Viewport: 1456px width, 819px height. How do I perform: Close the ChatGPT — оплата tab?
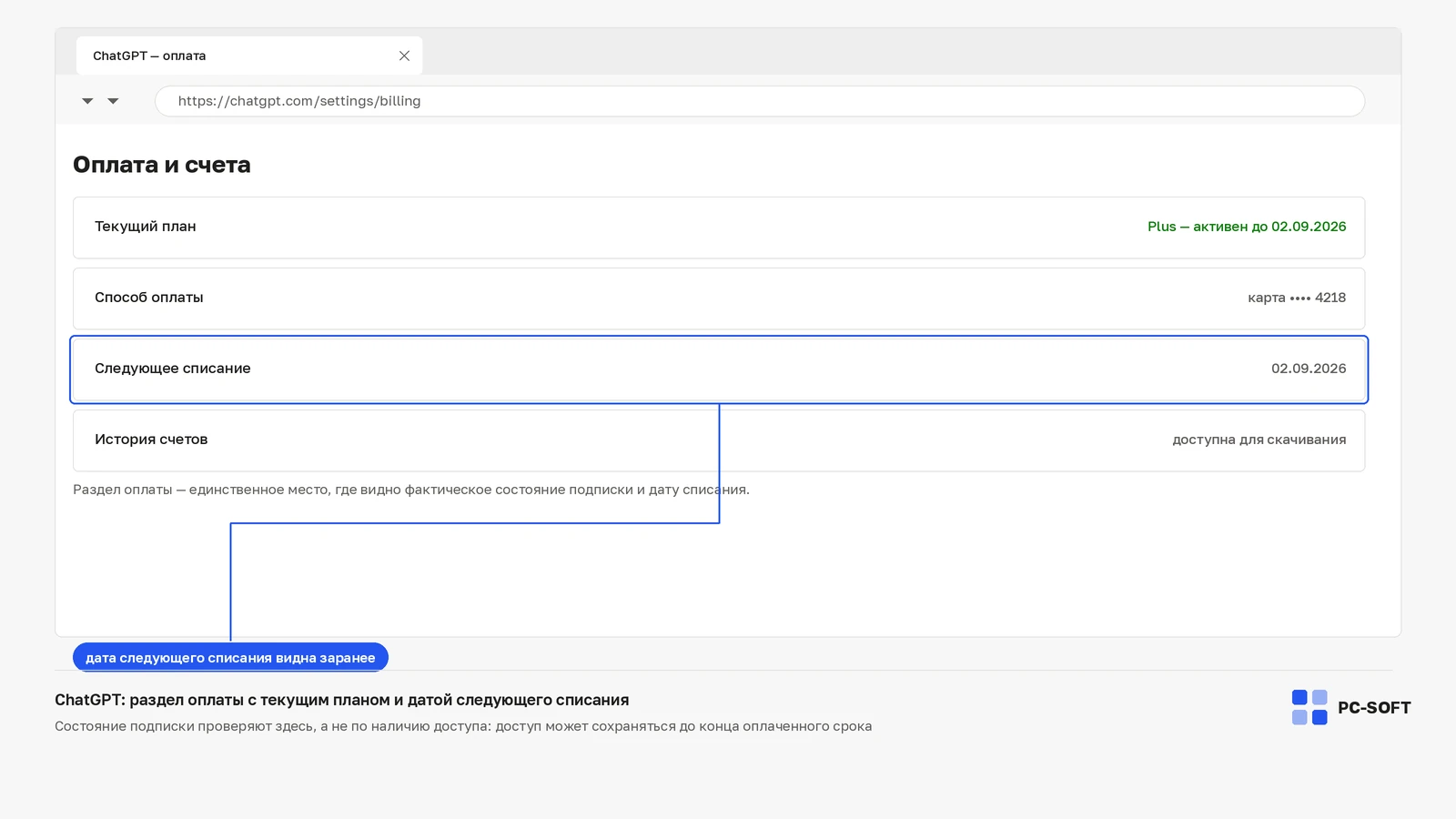pos(404,56)
